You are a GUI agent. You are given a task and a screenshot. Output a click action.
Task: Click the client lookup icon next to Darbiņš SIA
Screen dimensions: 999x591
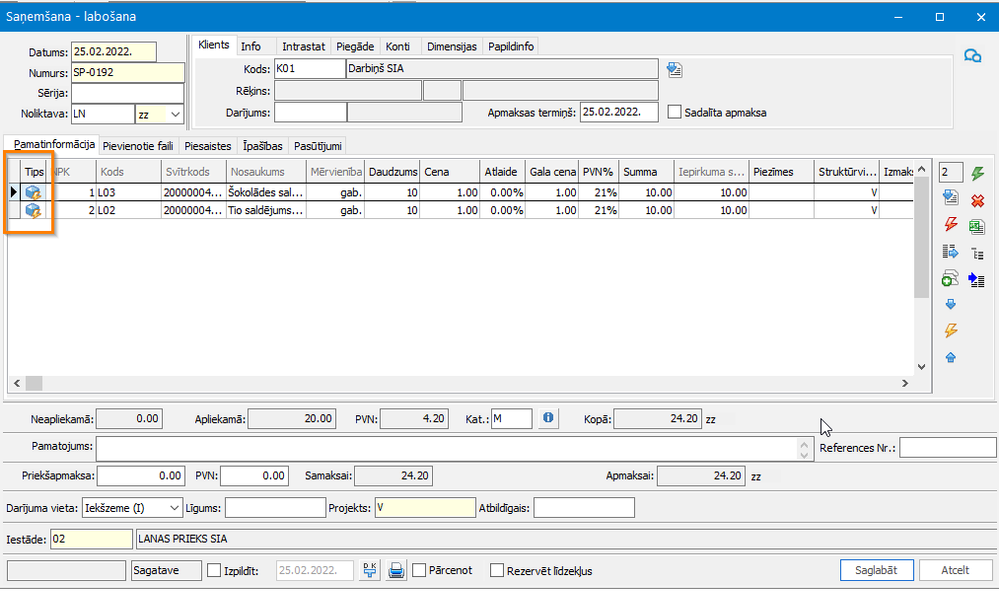pyautogui.click(x=675, y=69)
